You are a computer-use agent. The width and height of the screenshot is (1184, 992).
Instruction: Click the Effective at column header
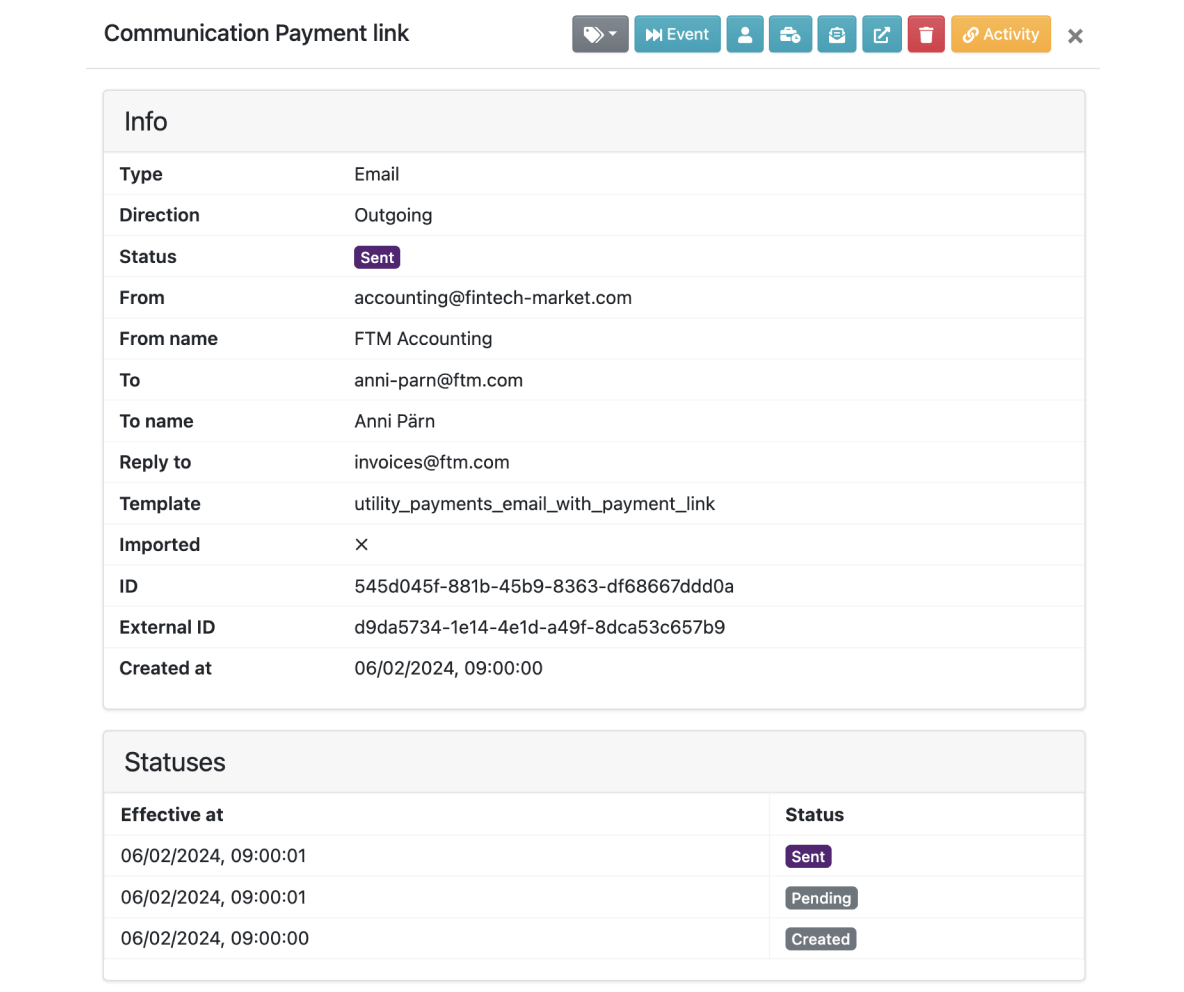[172, 815]
